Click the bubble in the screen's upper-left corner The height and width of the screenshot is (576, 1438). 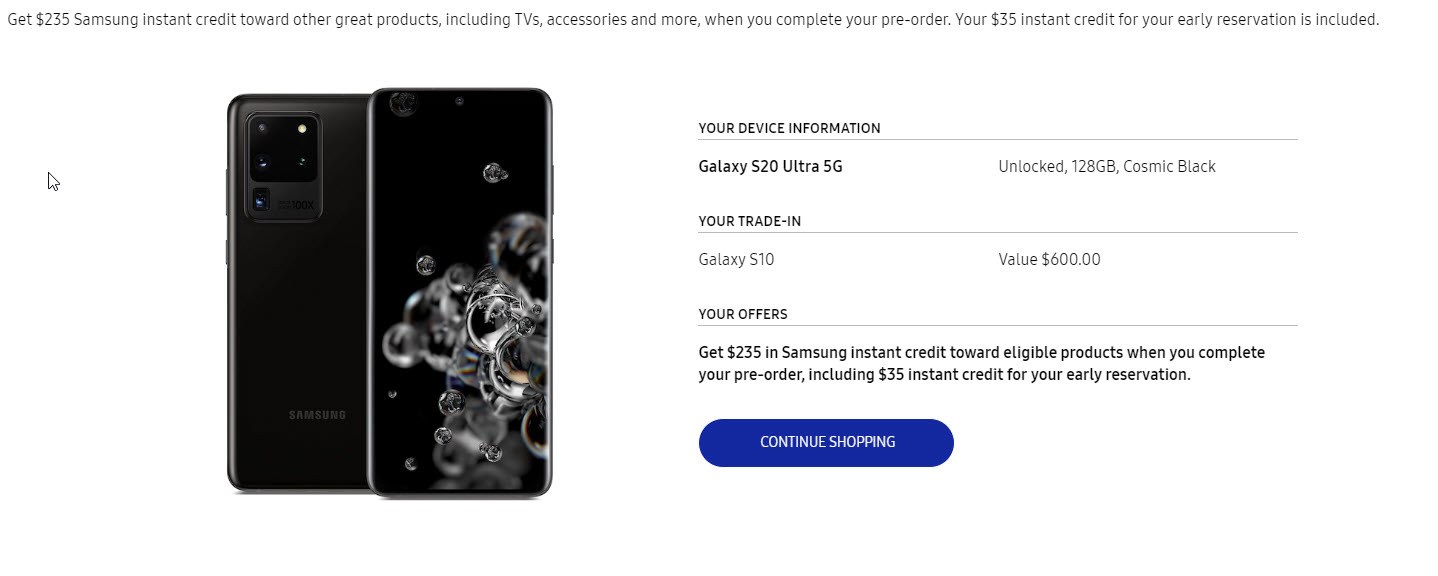coord(403,103)
